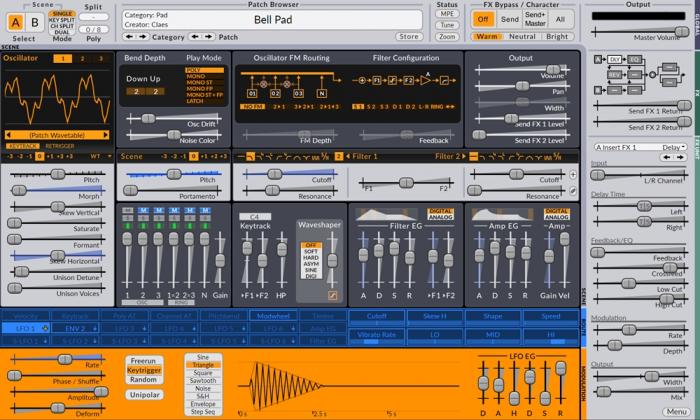
Task: Click the waveshaper curve icon below Waveshaper
Action: [x=333, y=295]
